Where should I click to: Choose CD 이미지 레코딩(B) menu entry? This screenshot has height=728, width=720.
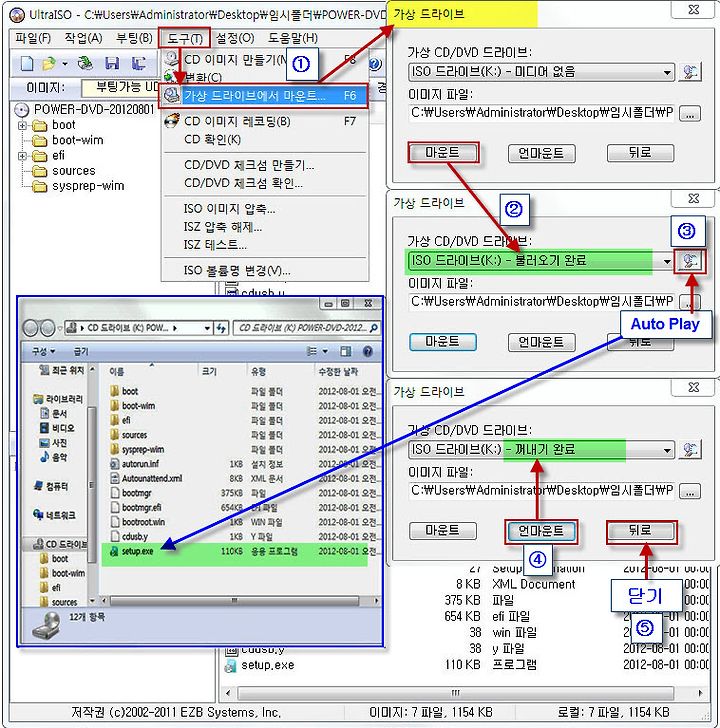tap(264, 121)
